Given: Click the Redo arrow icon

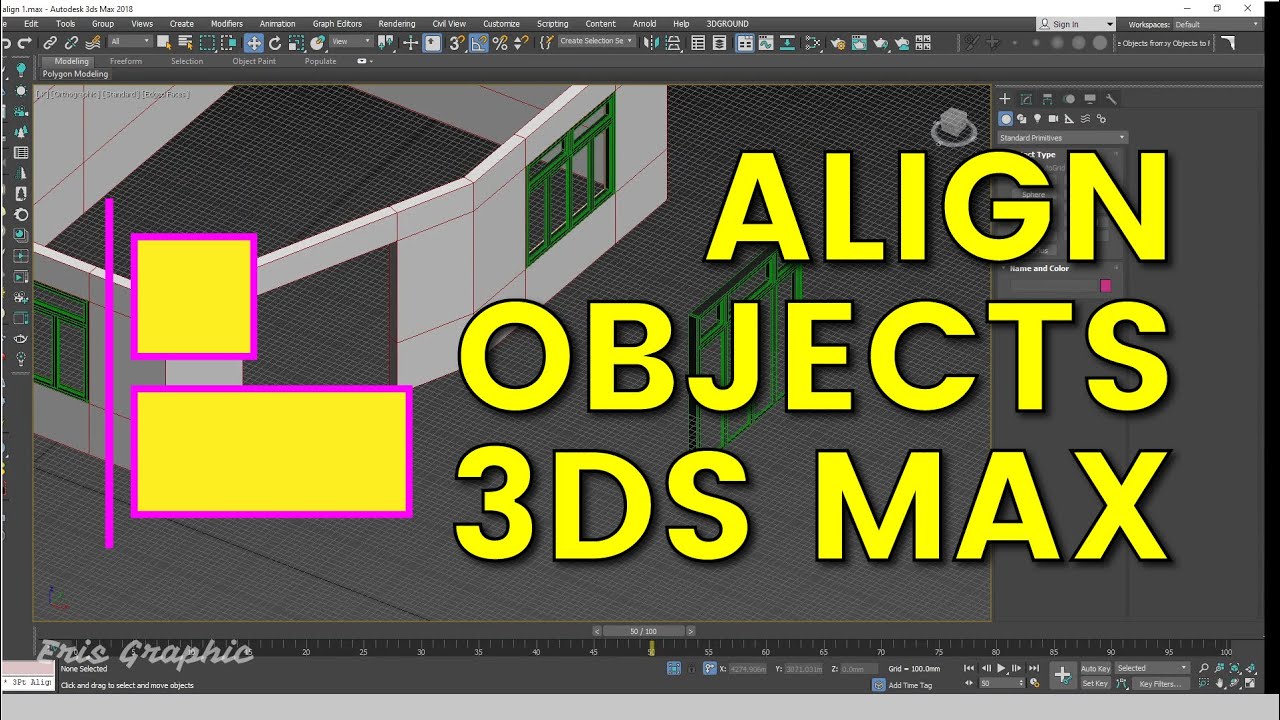Looking at the screenshot, I should (x=25, y=43).
